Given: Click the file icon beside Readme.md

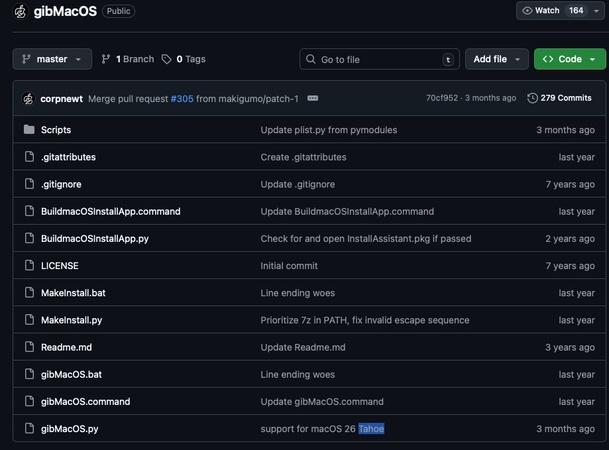Looking at the screenshot, I should pos(29,347).
